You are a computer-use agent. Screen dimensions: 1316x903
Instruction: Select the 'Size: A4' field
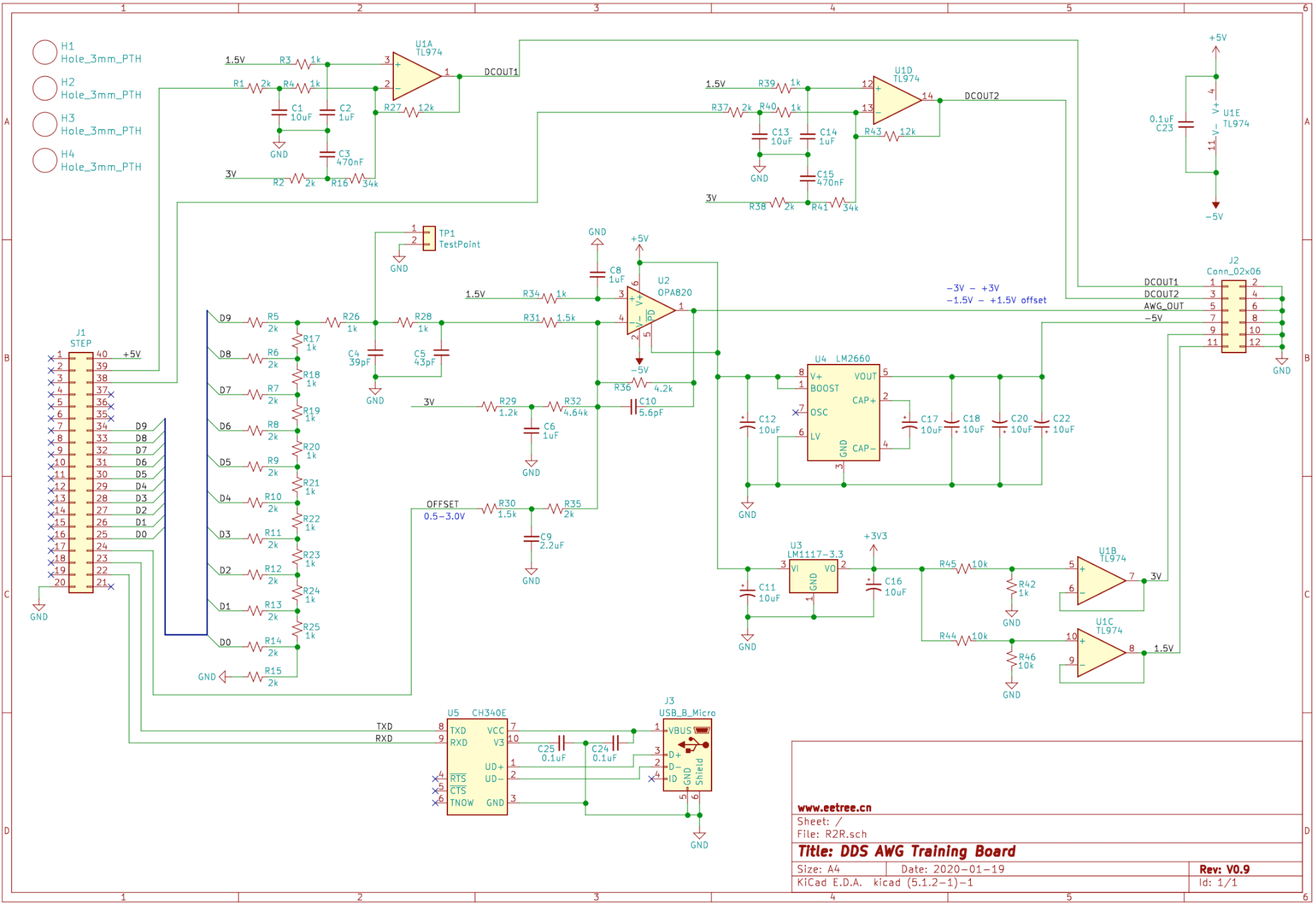(x=818, y=870)
